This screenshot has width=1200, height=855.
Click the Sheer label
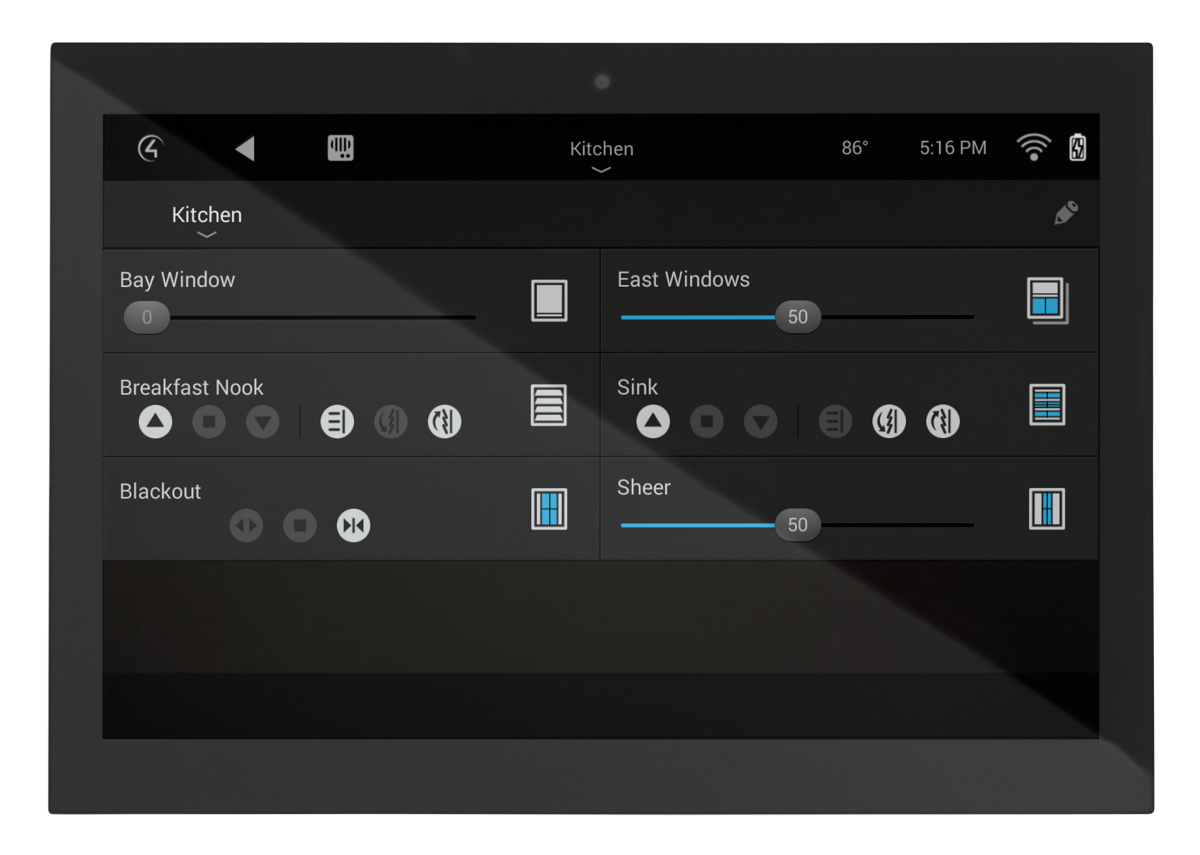(x=643, y=487)
